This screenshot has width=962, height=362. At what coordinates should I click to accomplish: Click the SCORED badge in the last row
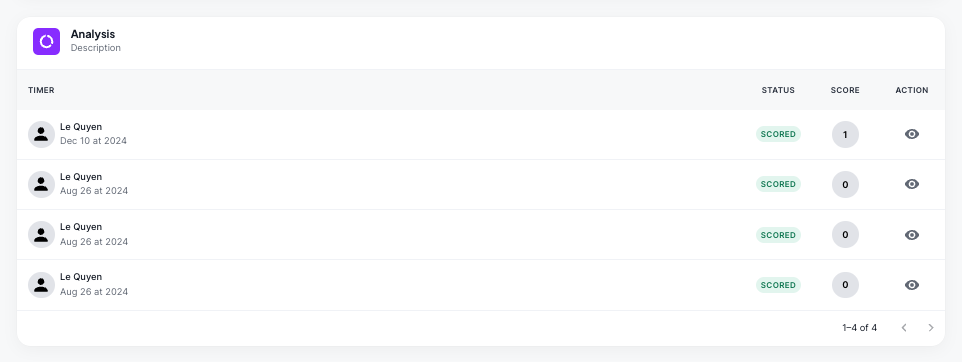pos(778,285)
